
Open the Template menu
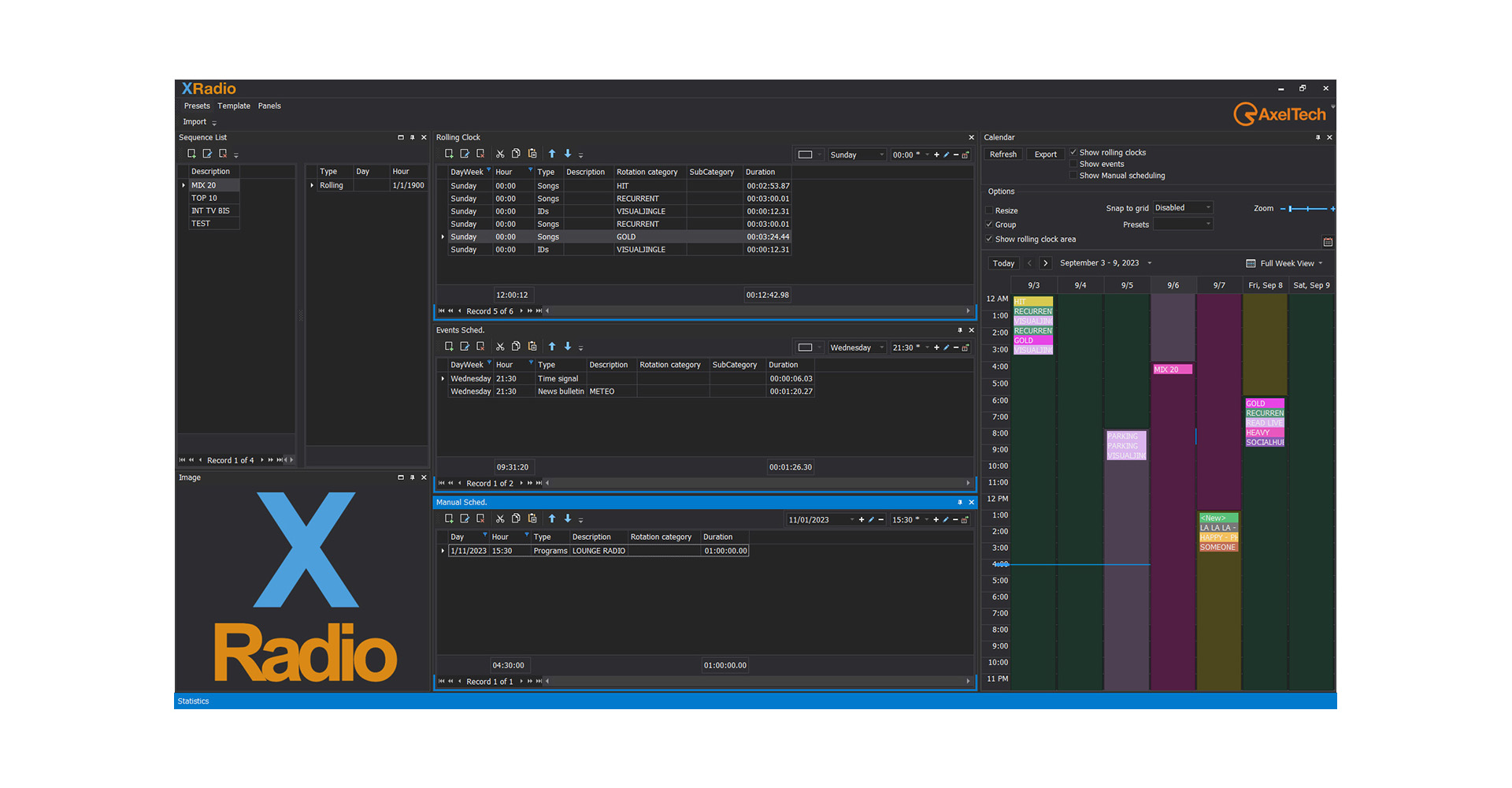(234, 106)
